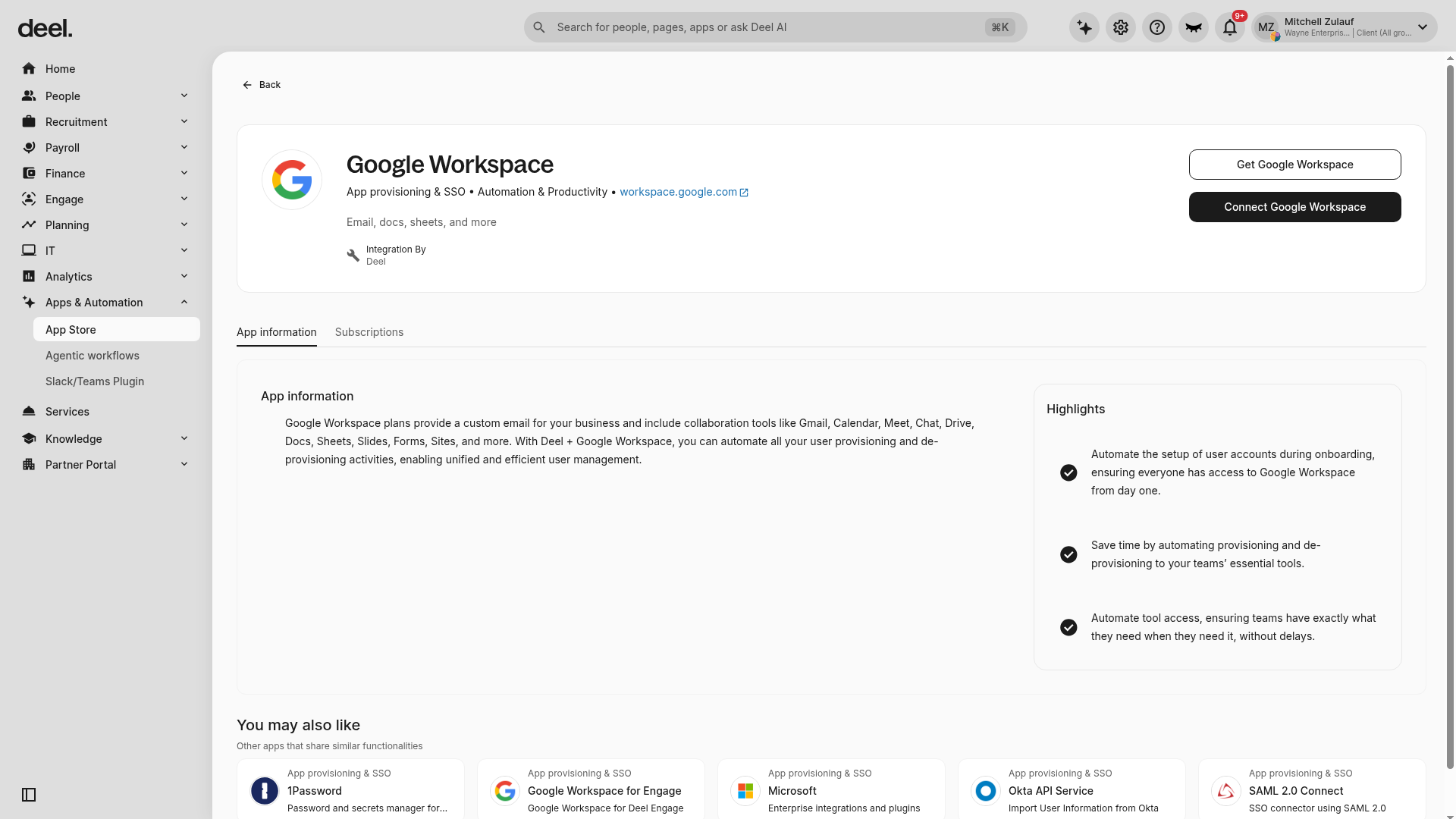1456x819 pixels.
Task: Click the Planning trend-line icon
Action: [29, 225]
